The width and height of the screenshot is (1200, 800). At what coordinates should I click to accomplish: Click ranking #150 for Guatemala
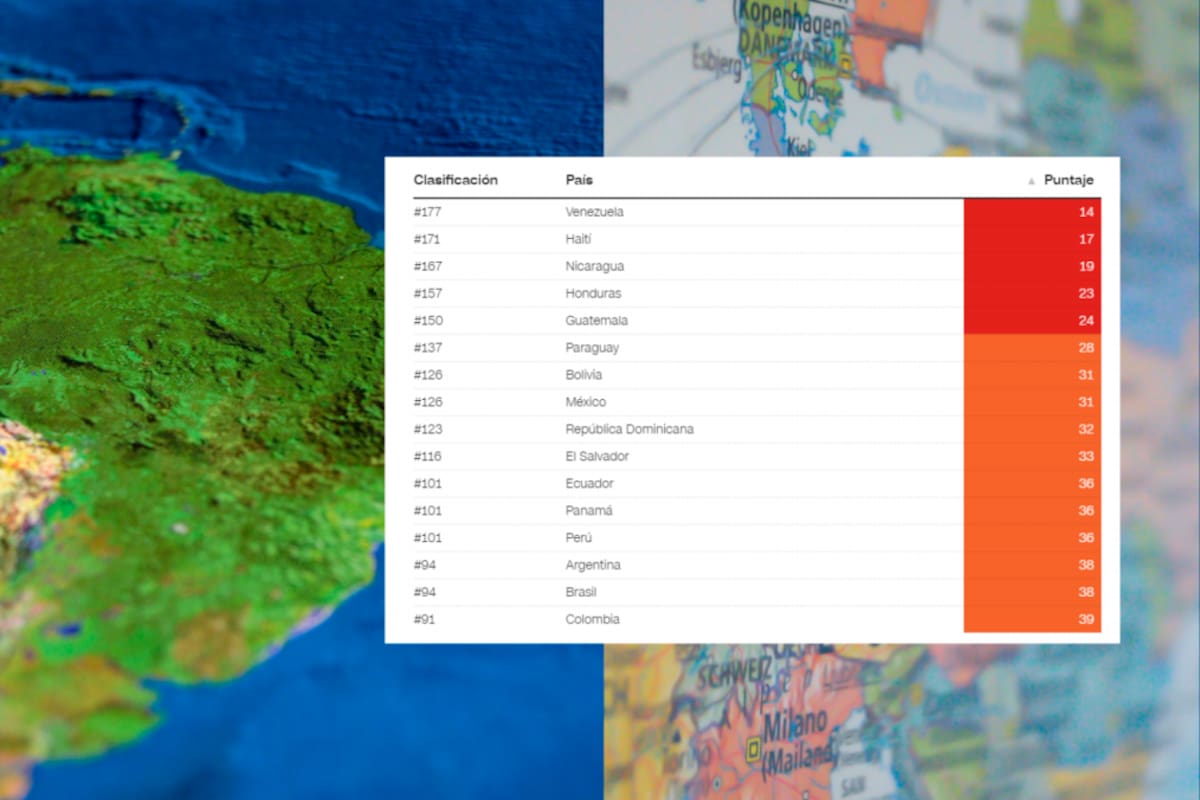click(x=428, y=321)
